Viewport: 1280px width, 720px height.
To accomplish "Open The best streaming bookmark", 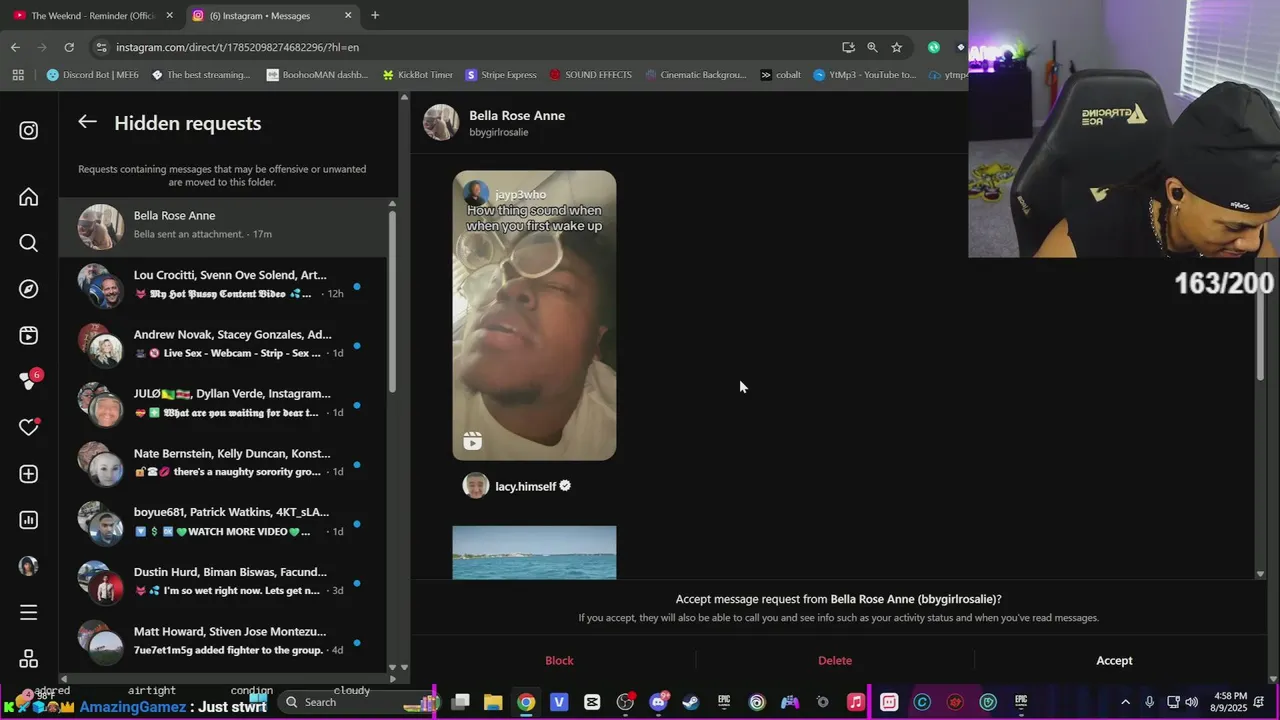I will [x=200, y=75].
